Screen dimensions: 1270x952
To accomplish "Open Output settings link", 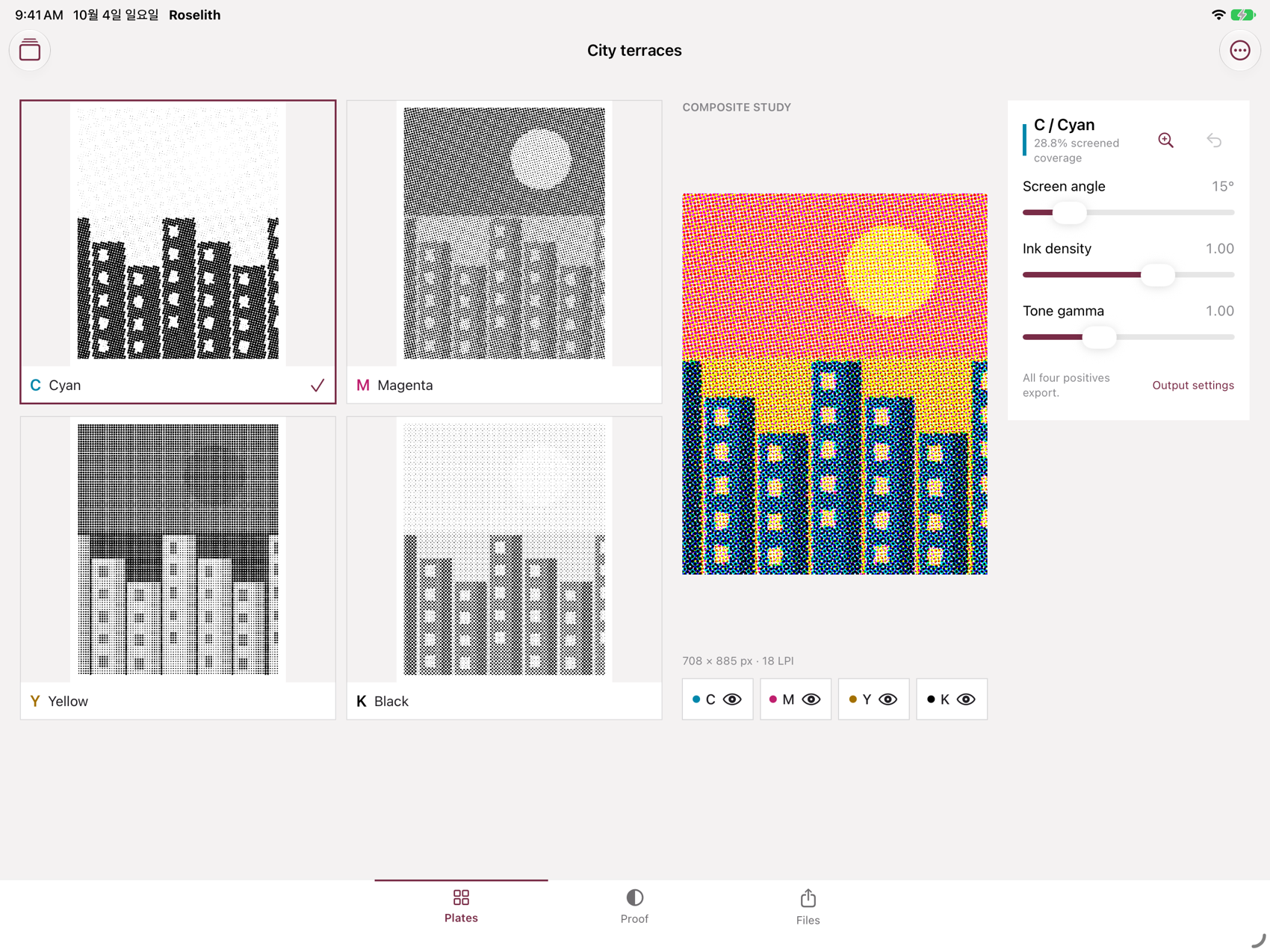I will [x=1192, y=385].
